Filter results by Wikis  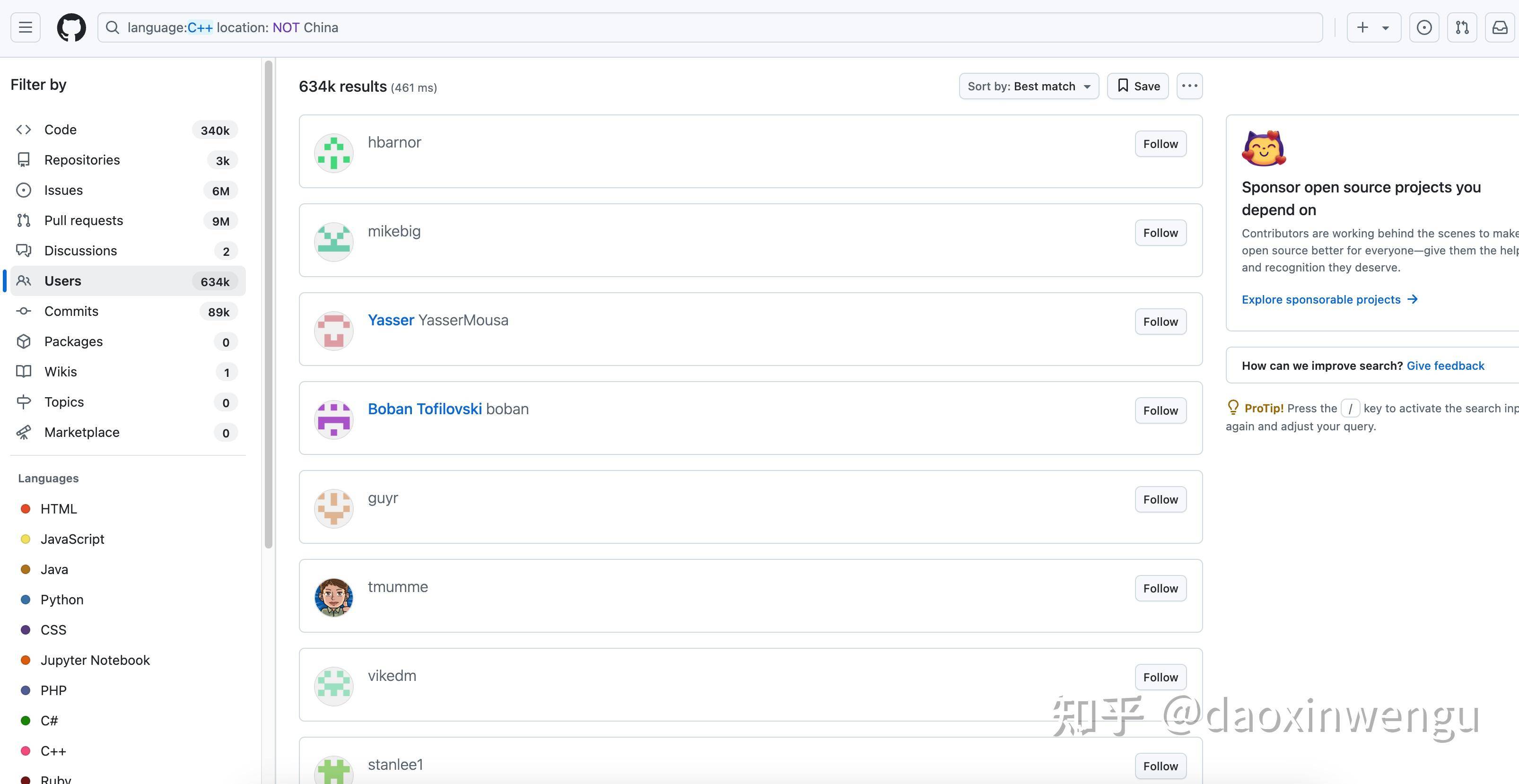click(x=127, y=371)
